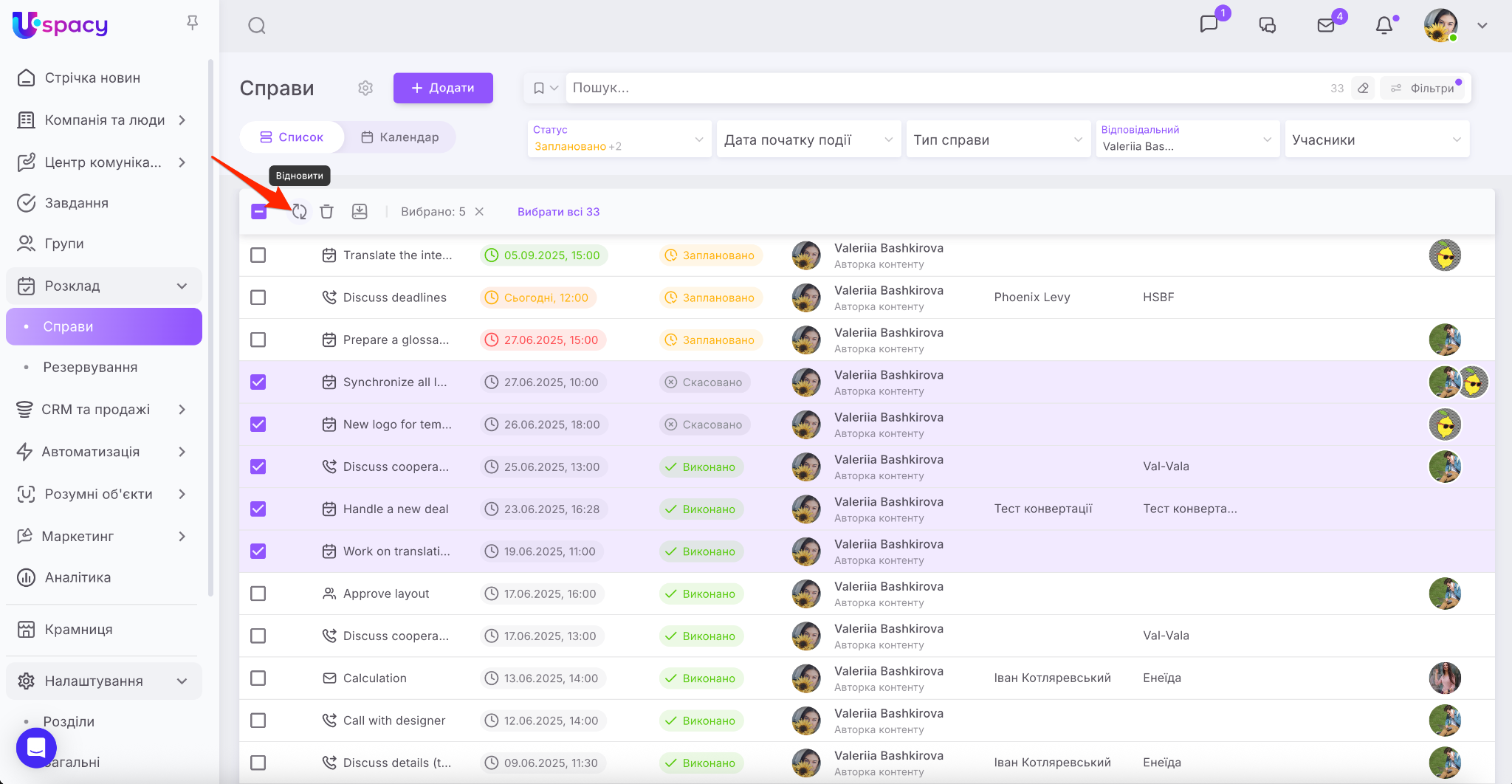Check the Discuss deadlines row checkbox
This screenshot has width=1512, height=784.
258,298
